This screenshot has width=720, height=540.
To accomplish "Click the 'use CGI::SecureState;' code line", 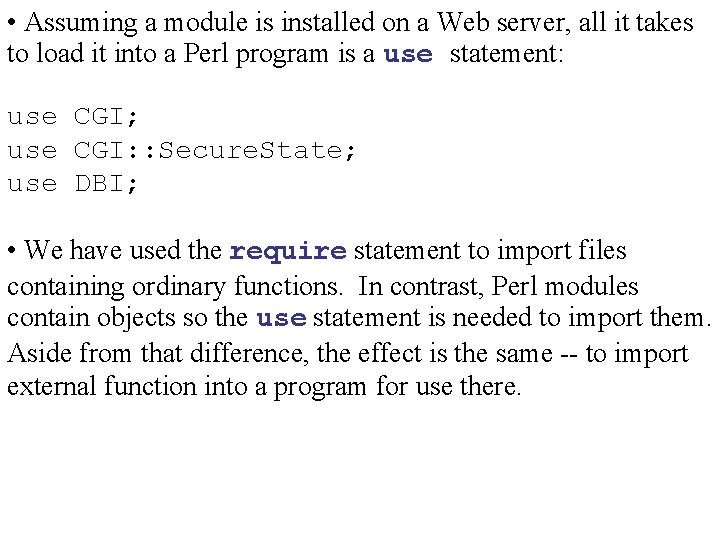I will tap(181, 150).
